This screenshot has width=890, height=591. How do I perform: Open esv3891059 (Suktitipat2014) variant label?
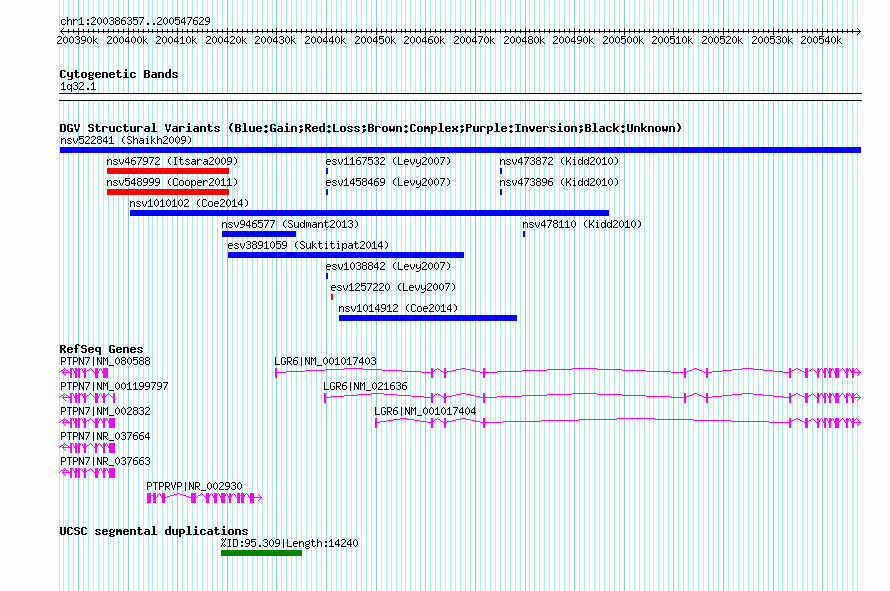[x=308, y=245]
